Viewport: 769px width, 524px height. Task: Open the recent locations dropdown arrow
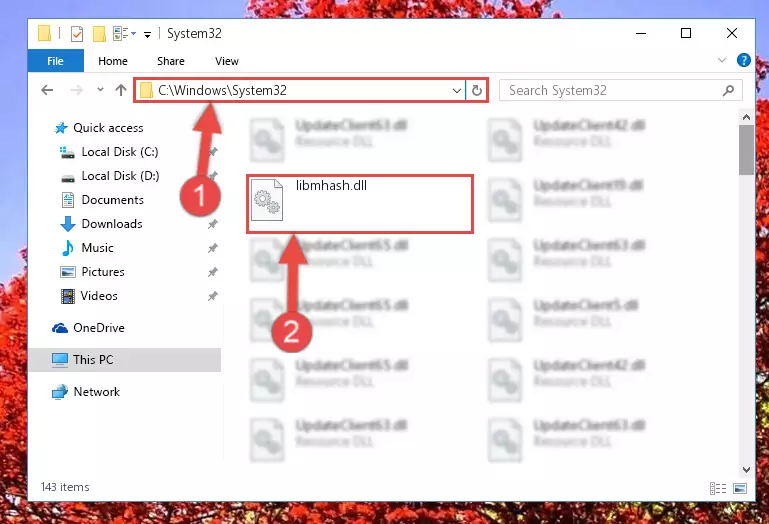click(x=101, y=90)
